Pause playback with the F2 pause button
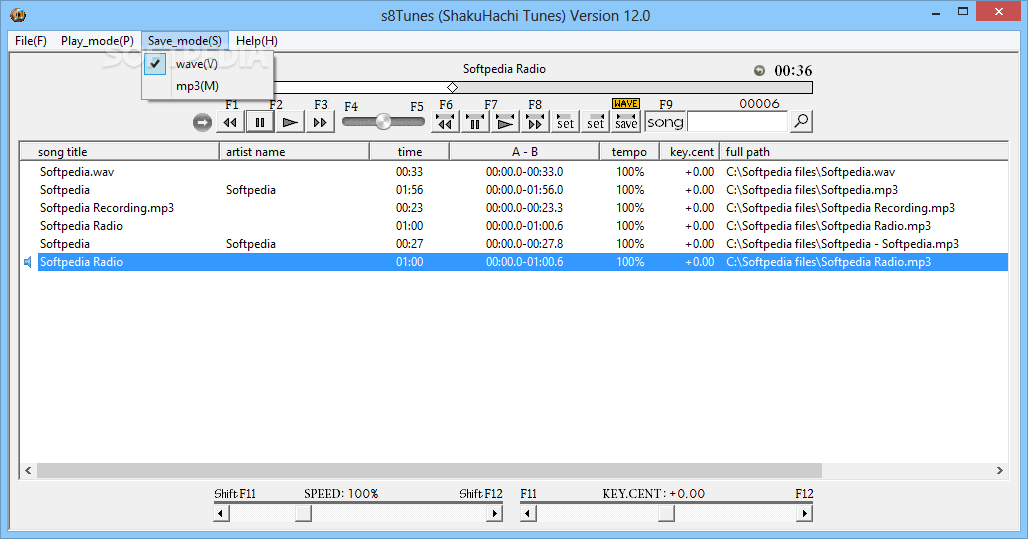The height and width of the screenshot is (539, 1028). (x=260, y=122)
